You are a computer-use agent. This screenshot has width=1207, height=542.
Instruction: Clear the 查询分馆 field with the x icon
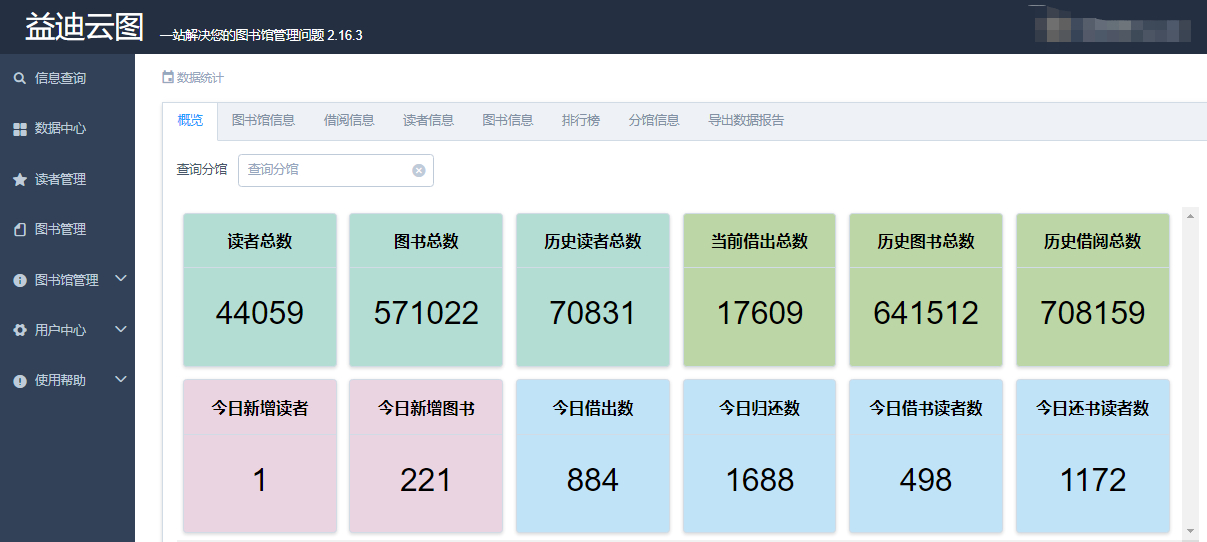click(x=419, y=170)
